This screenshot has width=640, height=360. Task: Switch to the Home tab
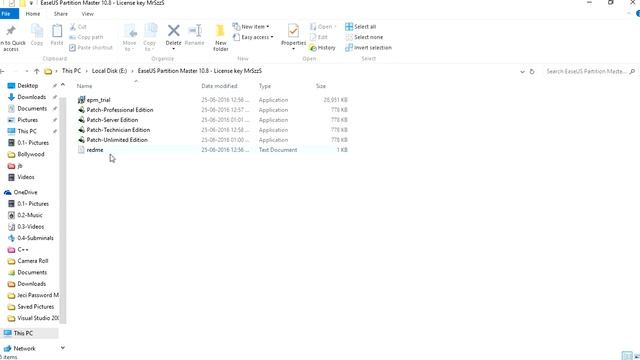click(33, 14)
